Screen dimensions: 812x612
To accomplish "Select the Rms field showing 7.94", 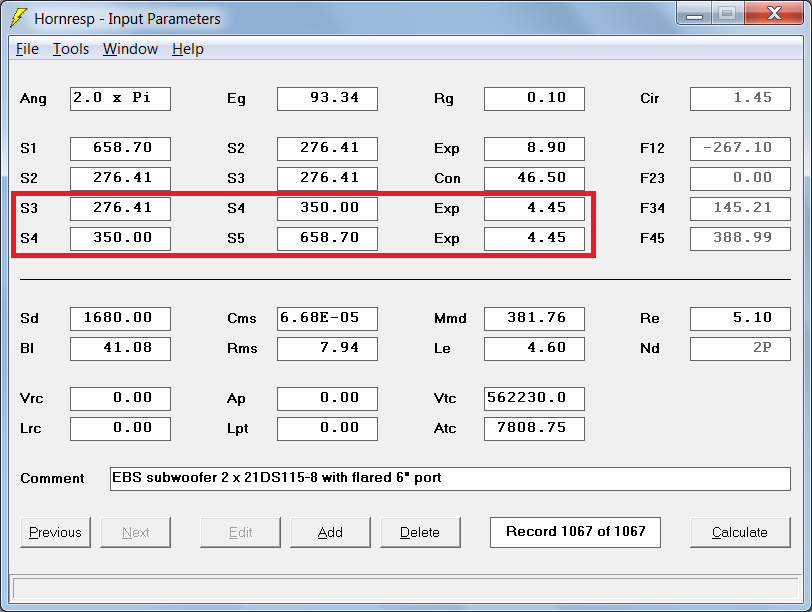I will point(327,349).
